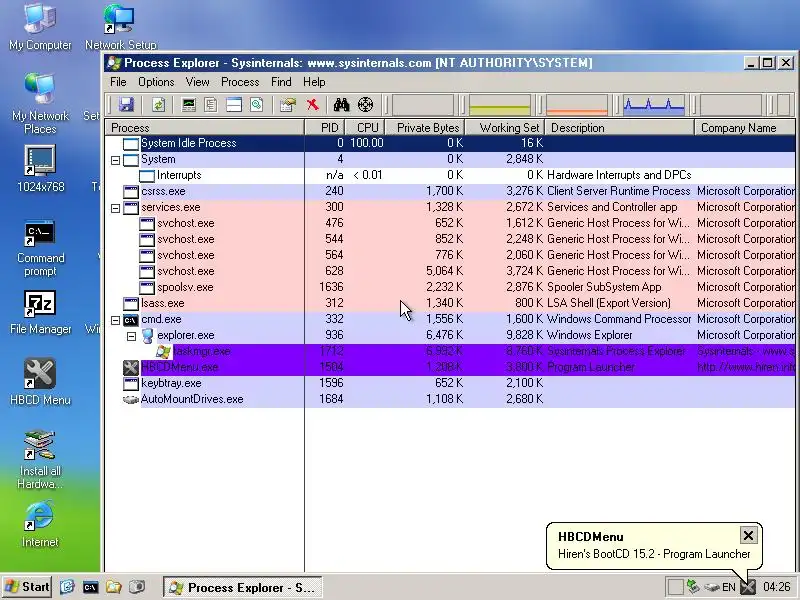
Task: Collapse the cmd.exe tree node
Action: pyautogui.click(x=115, y=320)
